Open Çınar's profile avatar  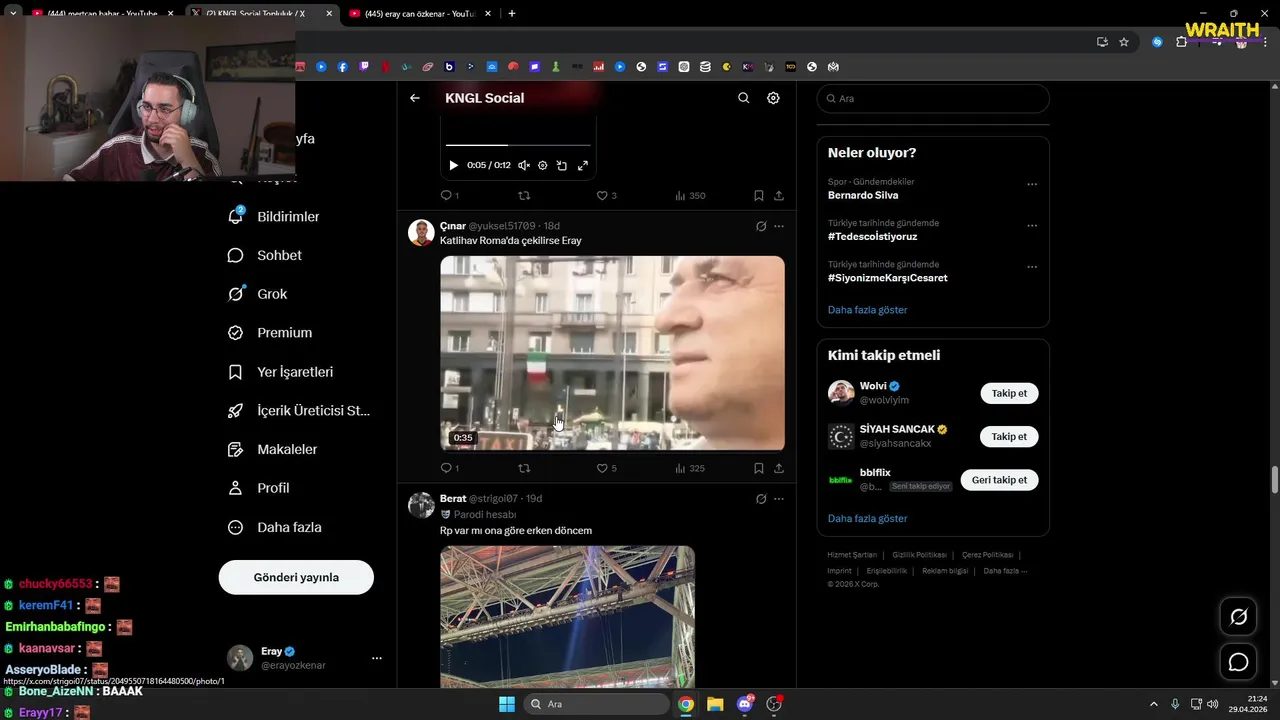(421, 232)
